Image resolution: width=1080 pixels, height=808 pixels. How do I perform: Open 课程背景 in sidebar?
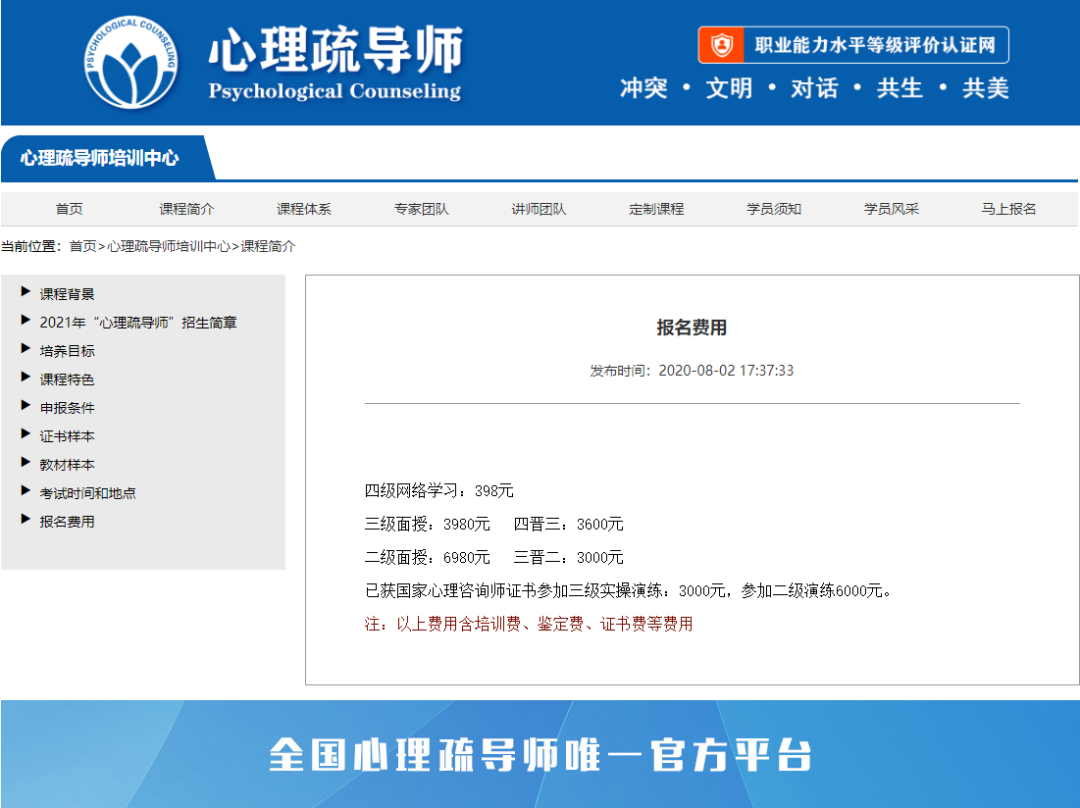[67, 294]
